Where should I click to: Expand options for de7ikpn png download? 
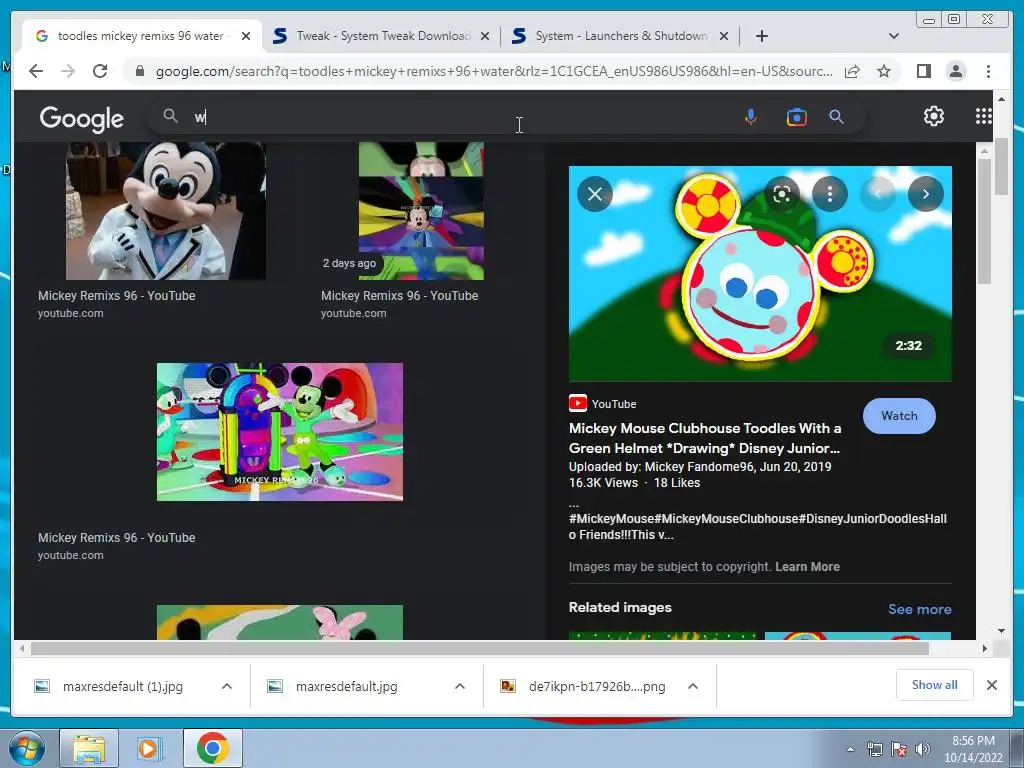point(693,686)
